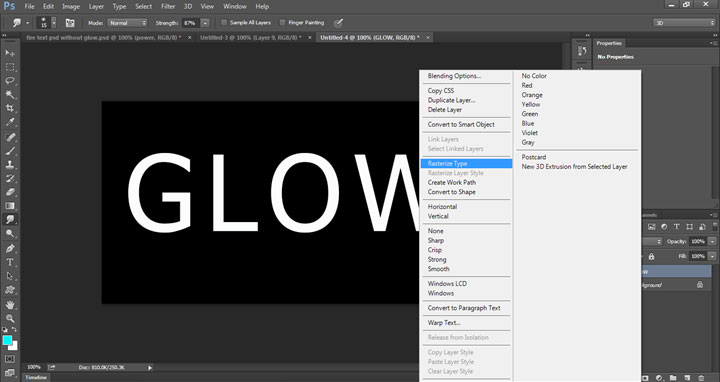Image resolution: width=720 pixels, height=382 pixels.
Task: Open the Fill dropdown arrow
Action: pos(712,256)
